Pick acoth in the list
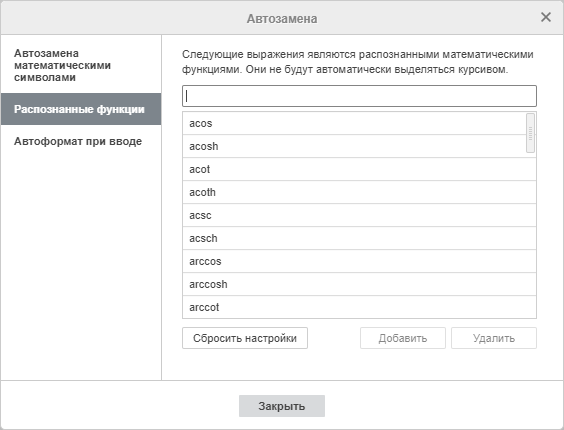Screen dimensions: 564x430 tap(359, 193)
